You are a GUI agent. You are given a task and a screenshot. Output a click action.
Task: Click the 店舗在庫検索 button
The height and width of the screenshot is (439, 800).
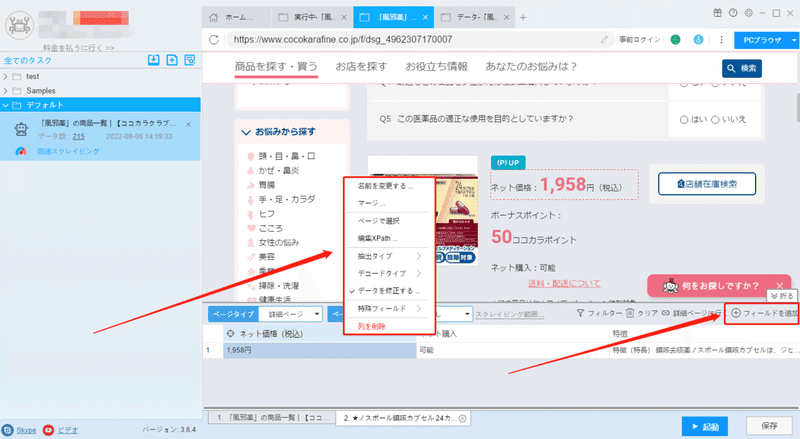(707, 184)
